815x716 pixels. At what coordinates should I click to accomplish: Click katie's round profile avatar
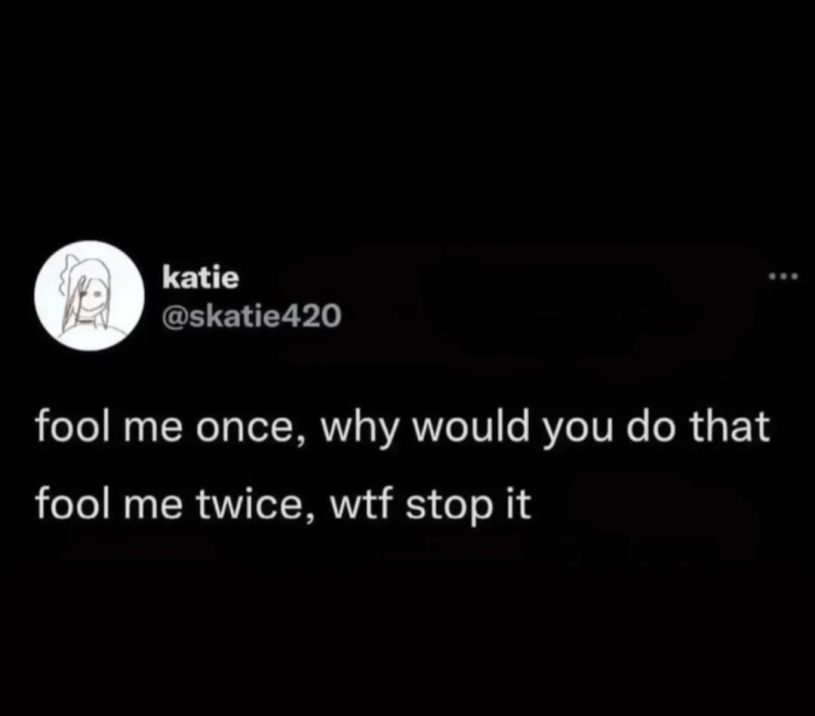[89, 296]
